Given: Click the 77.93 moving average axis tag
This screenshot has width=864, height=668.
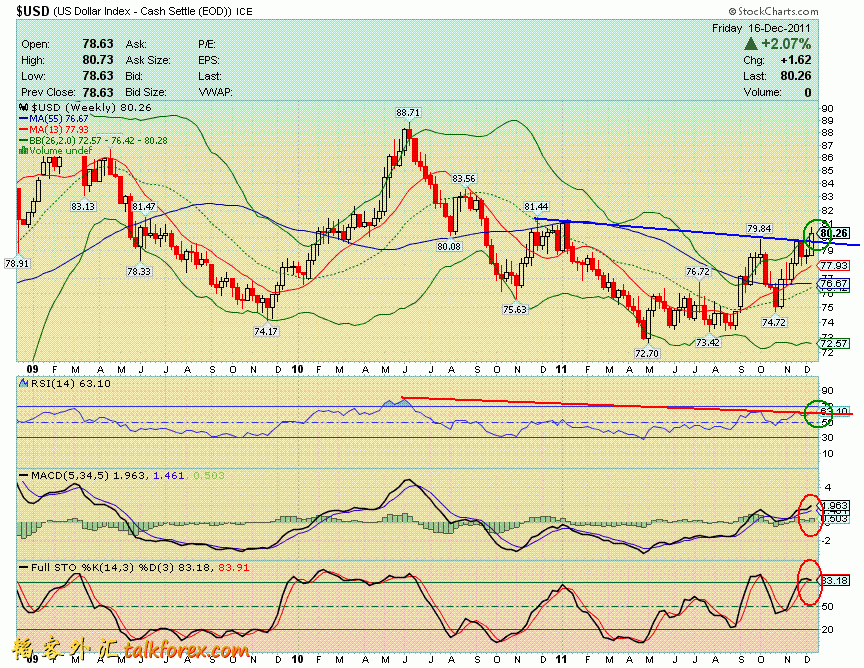Looking at the screenshot, I should [834, 266].
